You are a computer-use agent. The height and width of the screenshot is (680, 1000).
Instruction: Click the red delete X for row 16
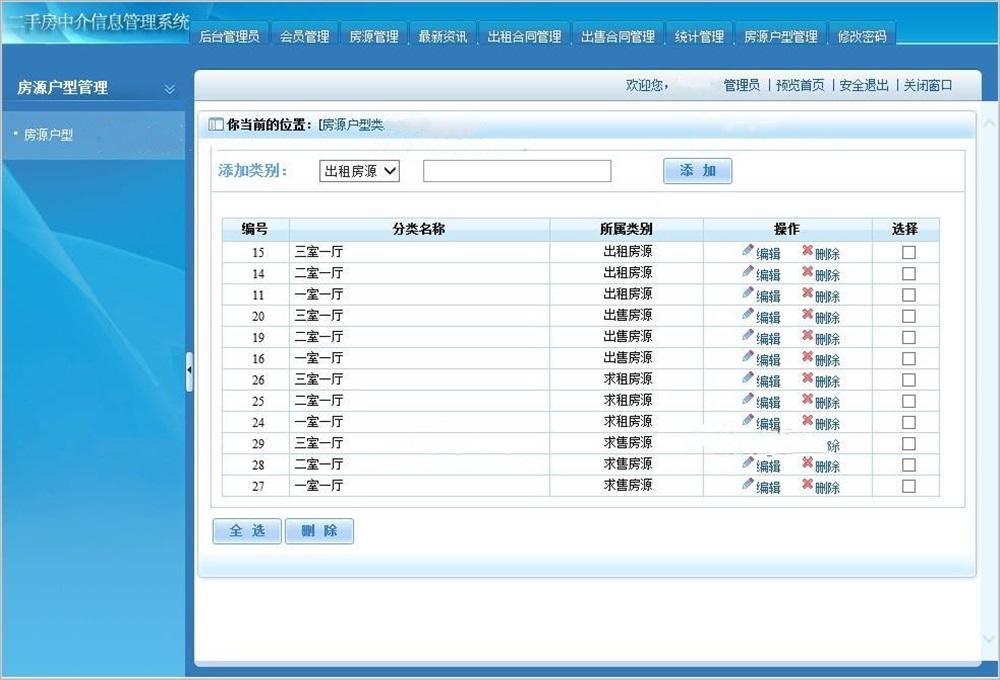(807, 356)
